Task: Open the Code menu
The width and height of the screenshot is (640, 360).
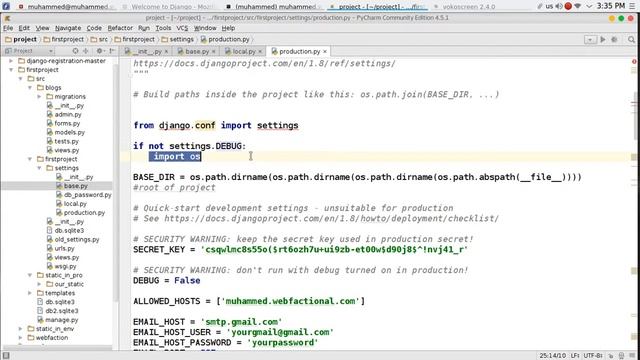Action: click(94, 28)
